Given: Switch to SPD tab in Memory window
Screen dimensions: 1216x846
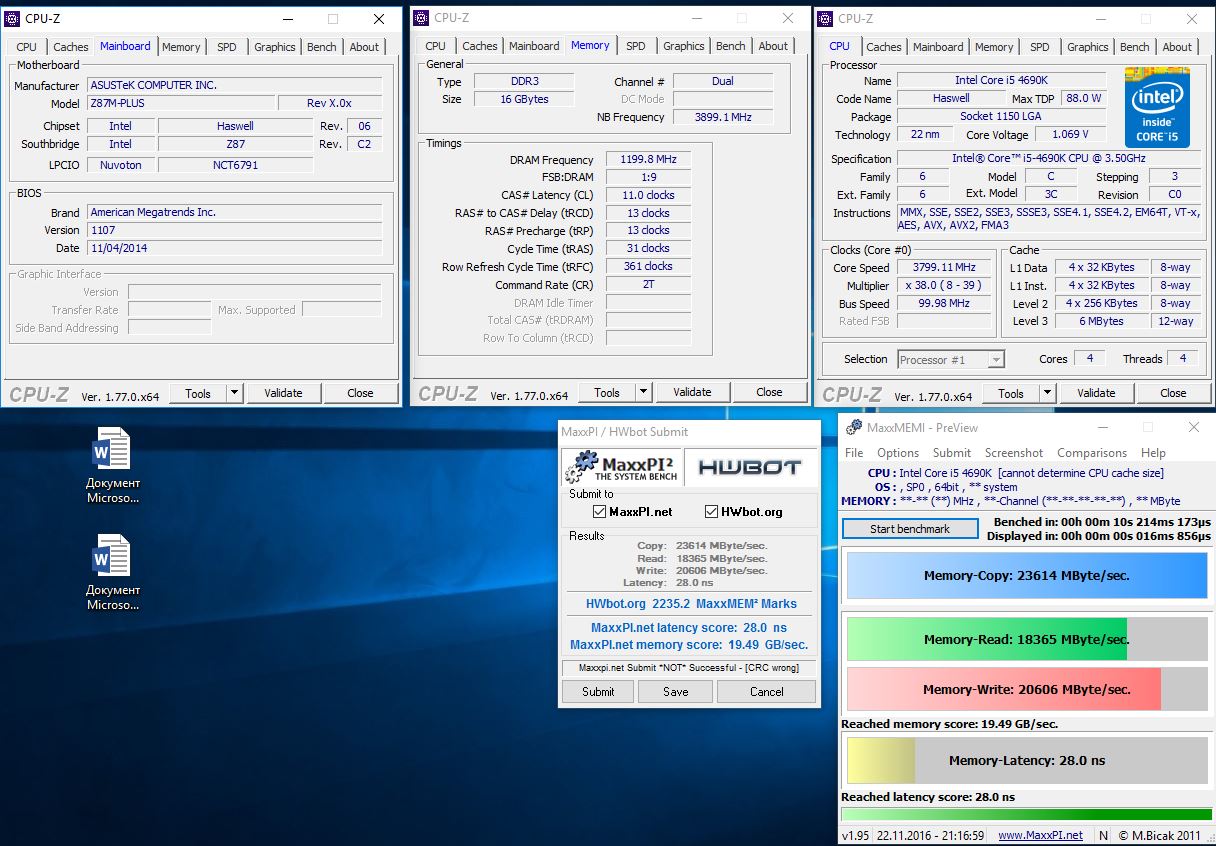Looking at the screenshot, I should [x=636, y=46].
